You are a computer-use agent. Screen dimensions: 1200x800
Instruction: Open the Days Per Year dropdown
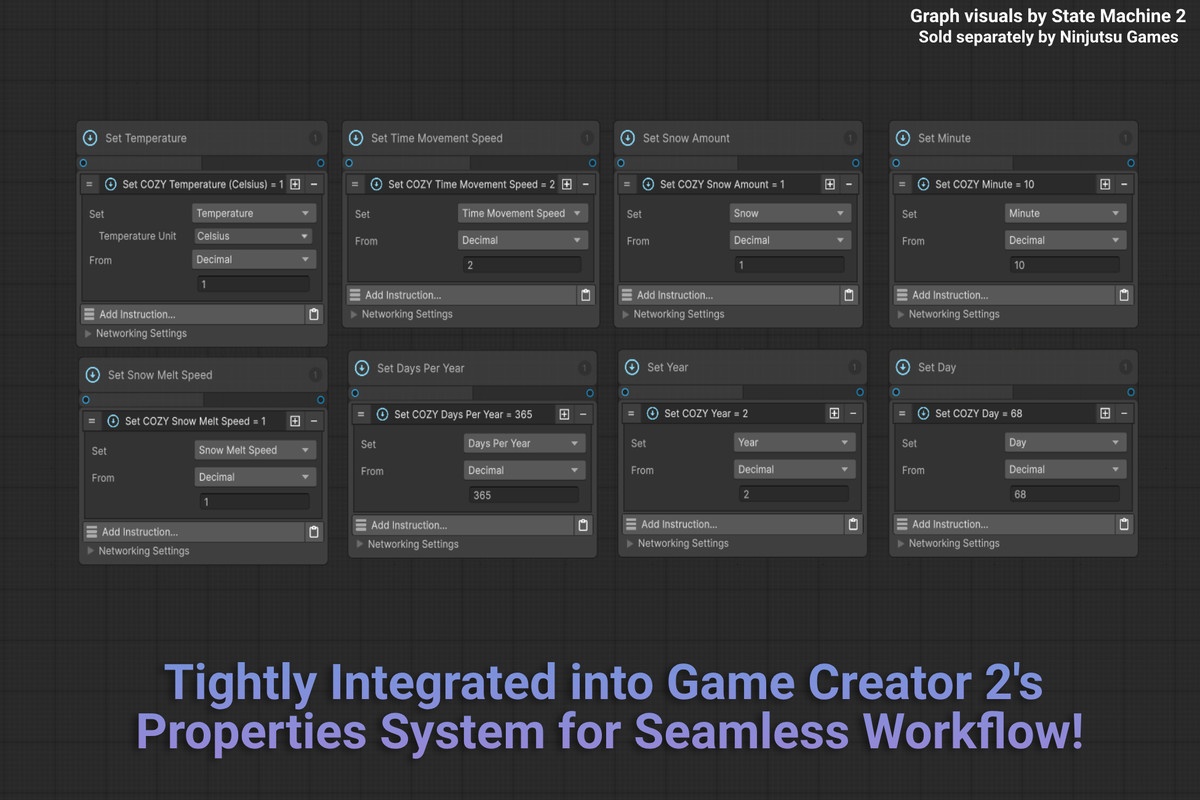pos(525,443)
